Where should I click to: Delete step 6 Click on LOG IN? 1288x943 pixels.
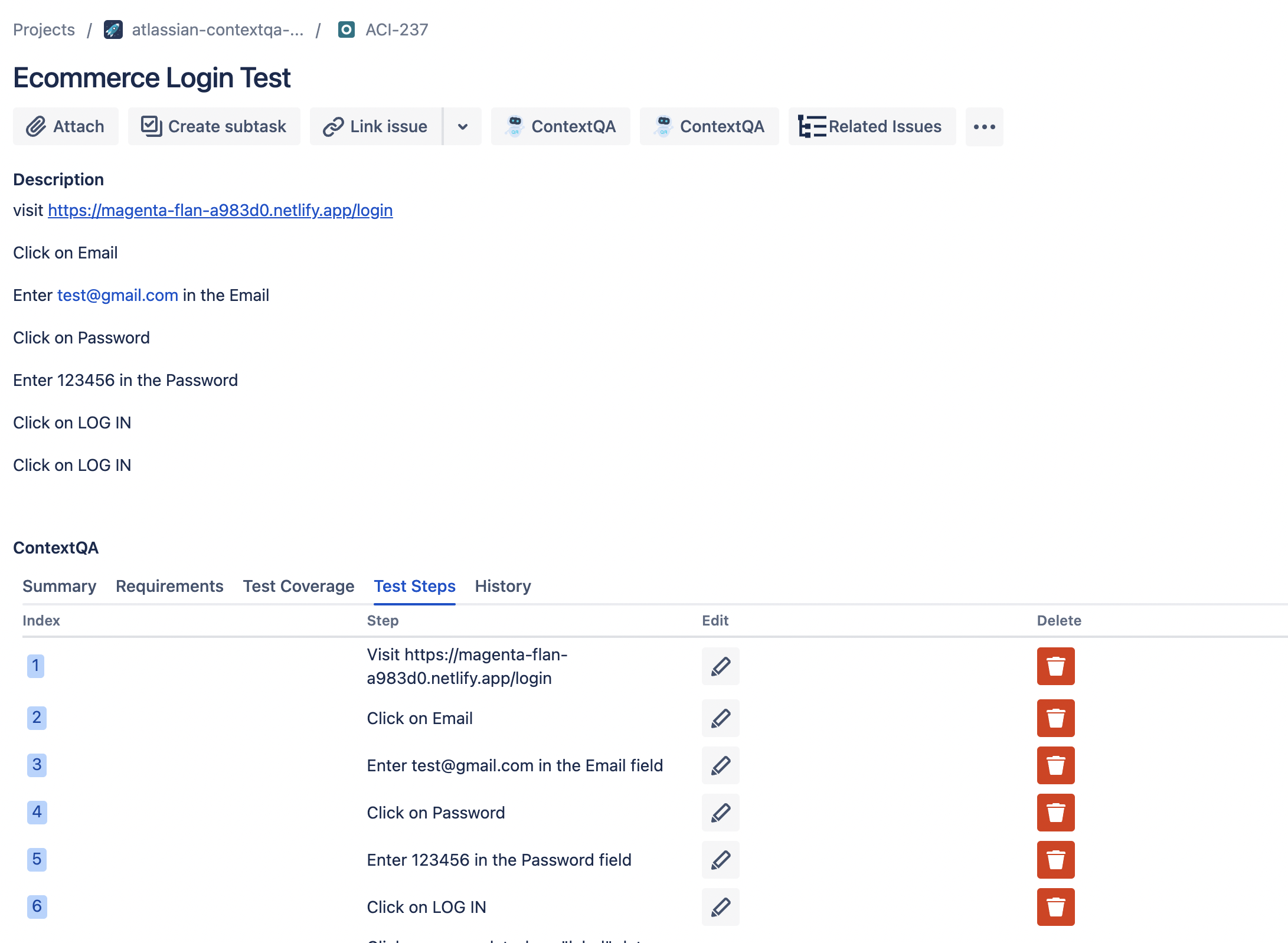pyautogui.click(x=1055, y=907)
